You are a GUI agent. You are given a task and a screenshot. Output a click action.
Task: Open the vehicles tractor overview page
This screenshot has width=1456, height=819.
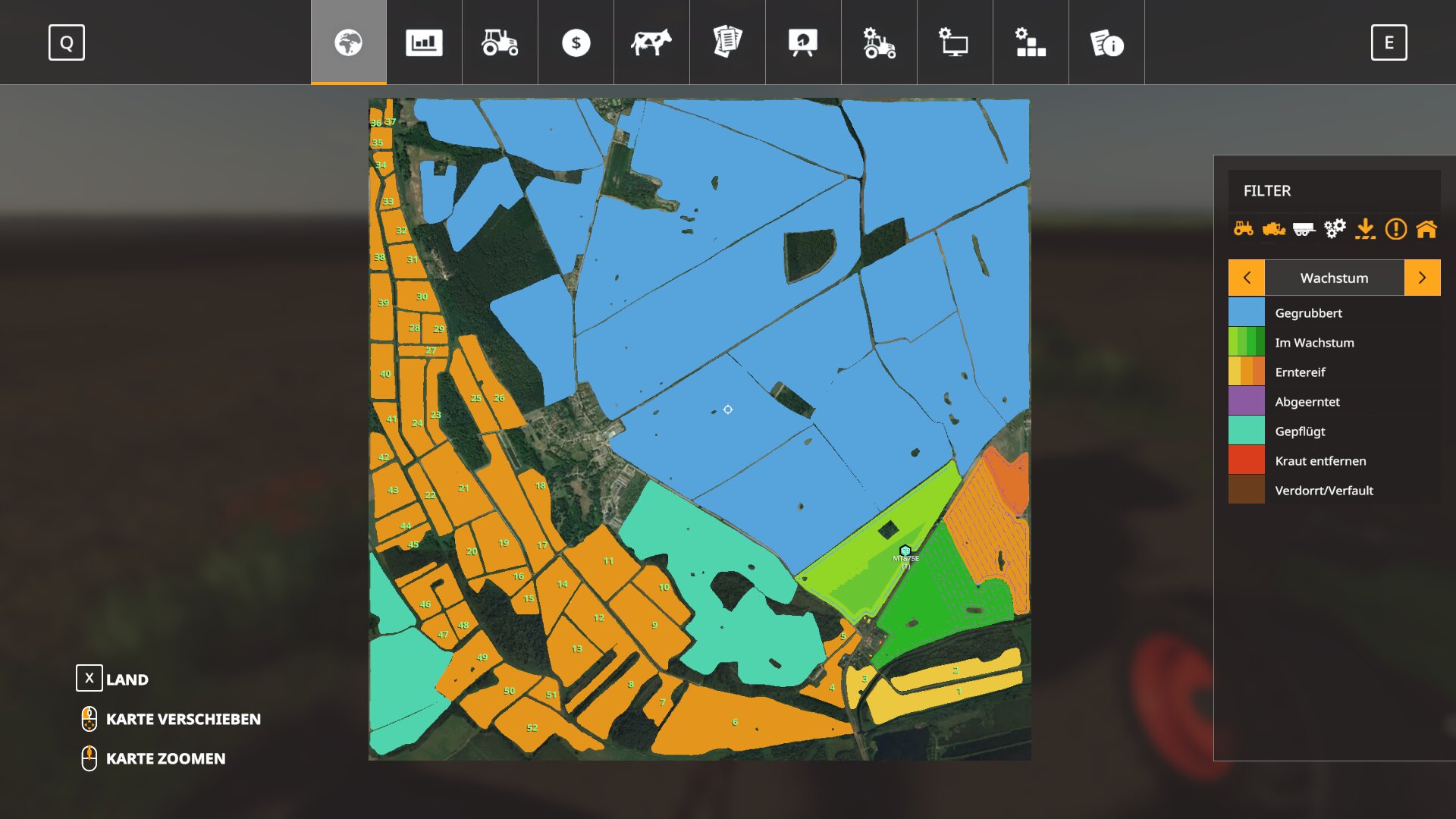tap(500, 42)
